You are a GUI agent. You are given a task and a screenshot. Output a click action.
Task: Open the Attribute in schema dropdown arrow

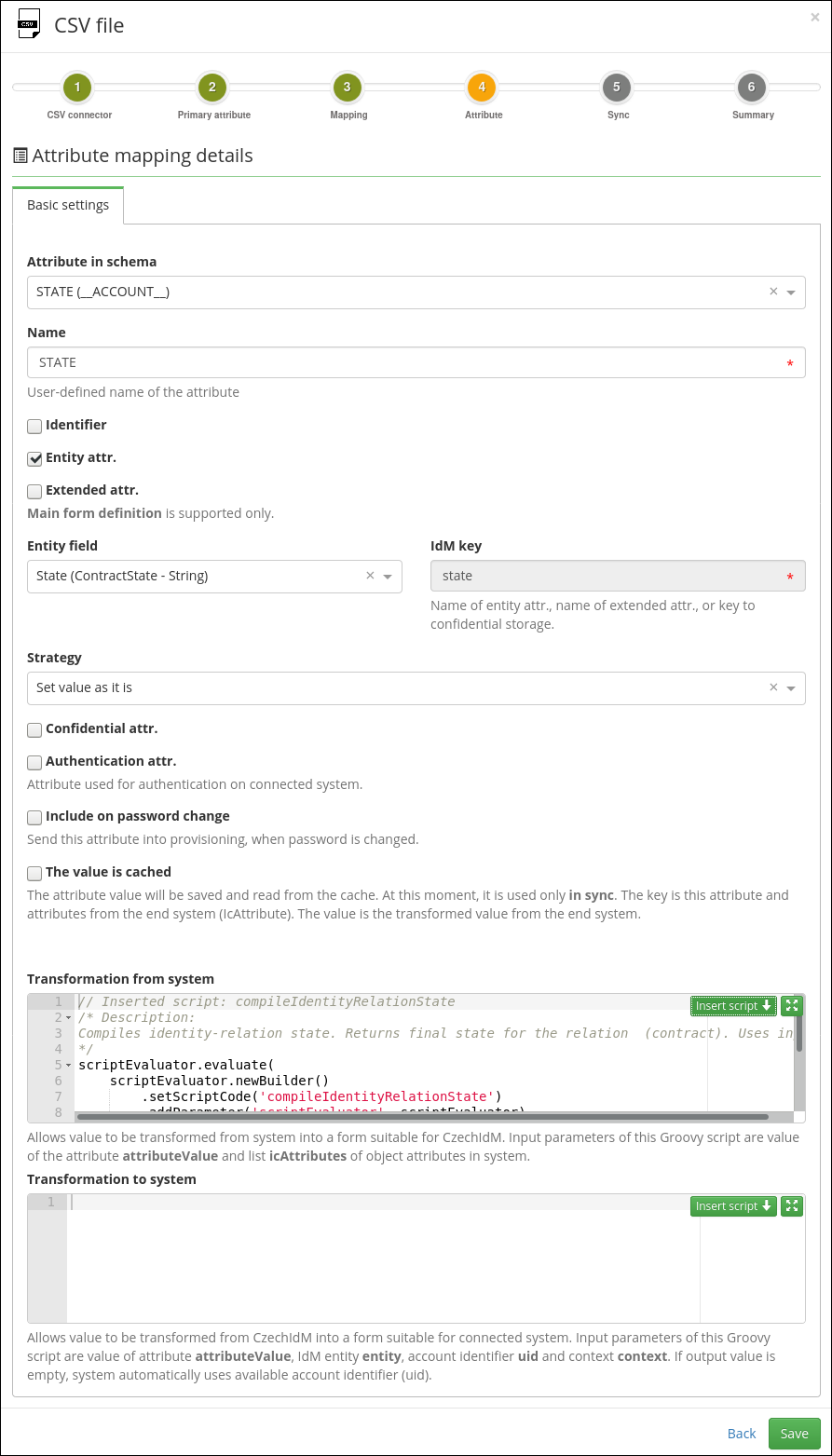791,293
